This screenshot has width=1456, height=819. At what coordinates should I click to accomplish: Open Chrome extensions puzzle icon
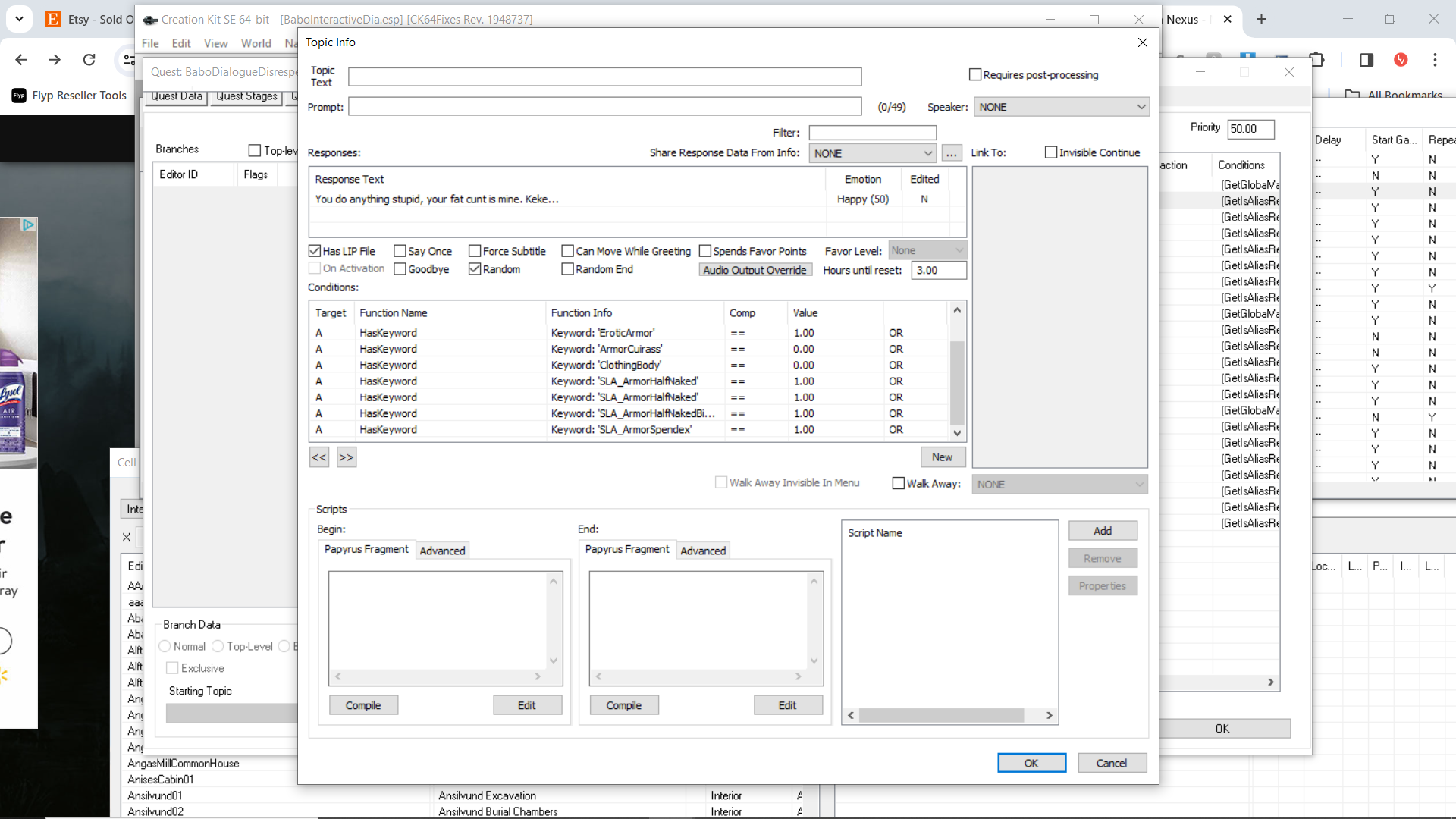[1316, 60]
